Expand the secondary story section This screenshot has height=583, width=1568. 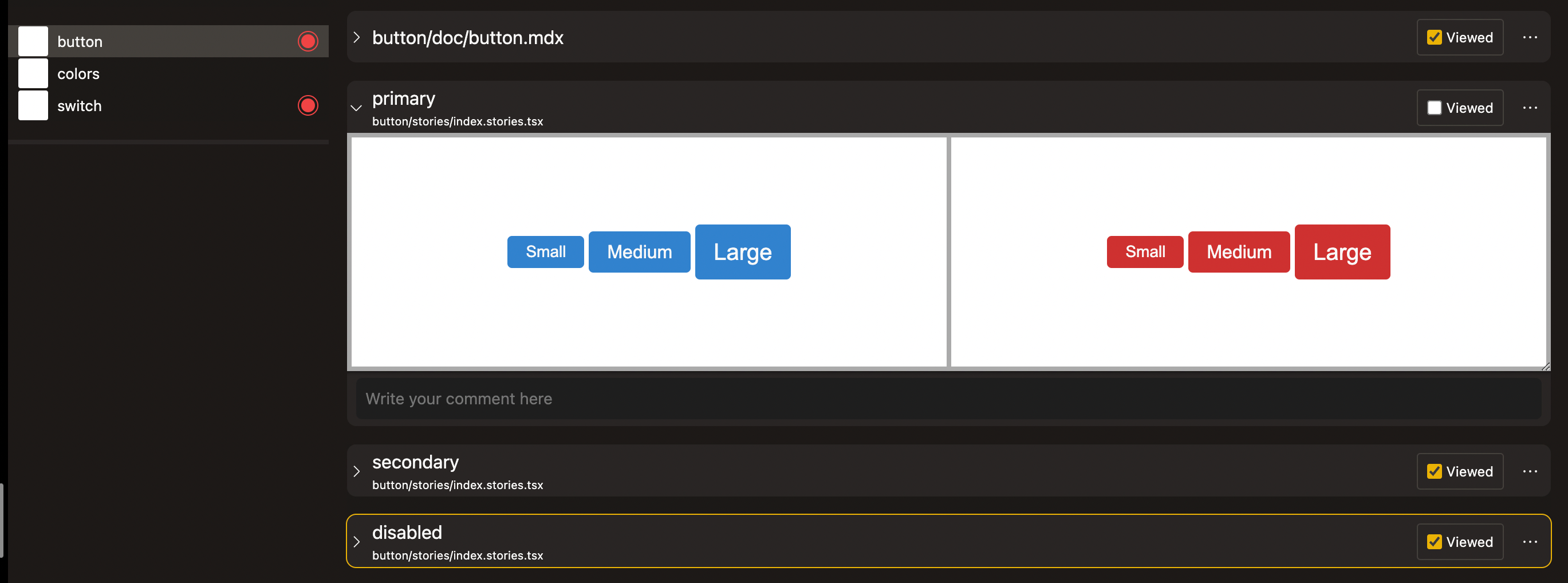[x=357, y=471]
